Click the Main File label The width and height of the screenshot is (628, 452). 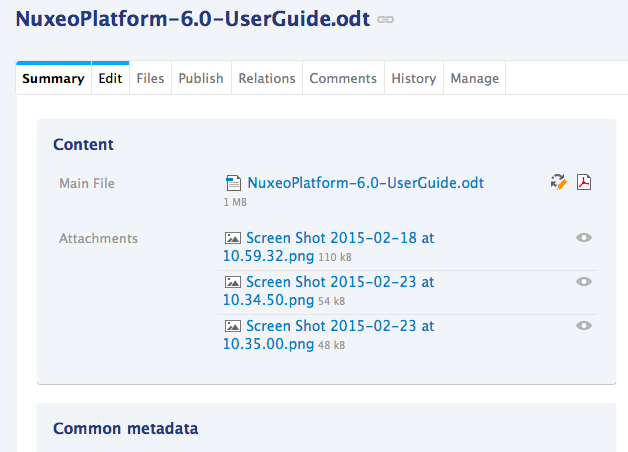pos(87,183)
